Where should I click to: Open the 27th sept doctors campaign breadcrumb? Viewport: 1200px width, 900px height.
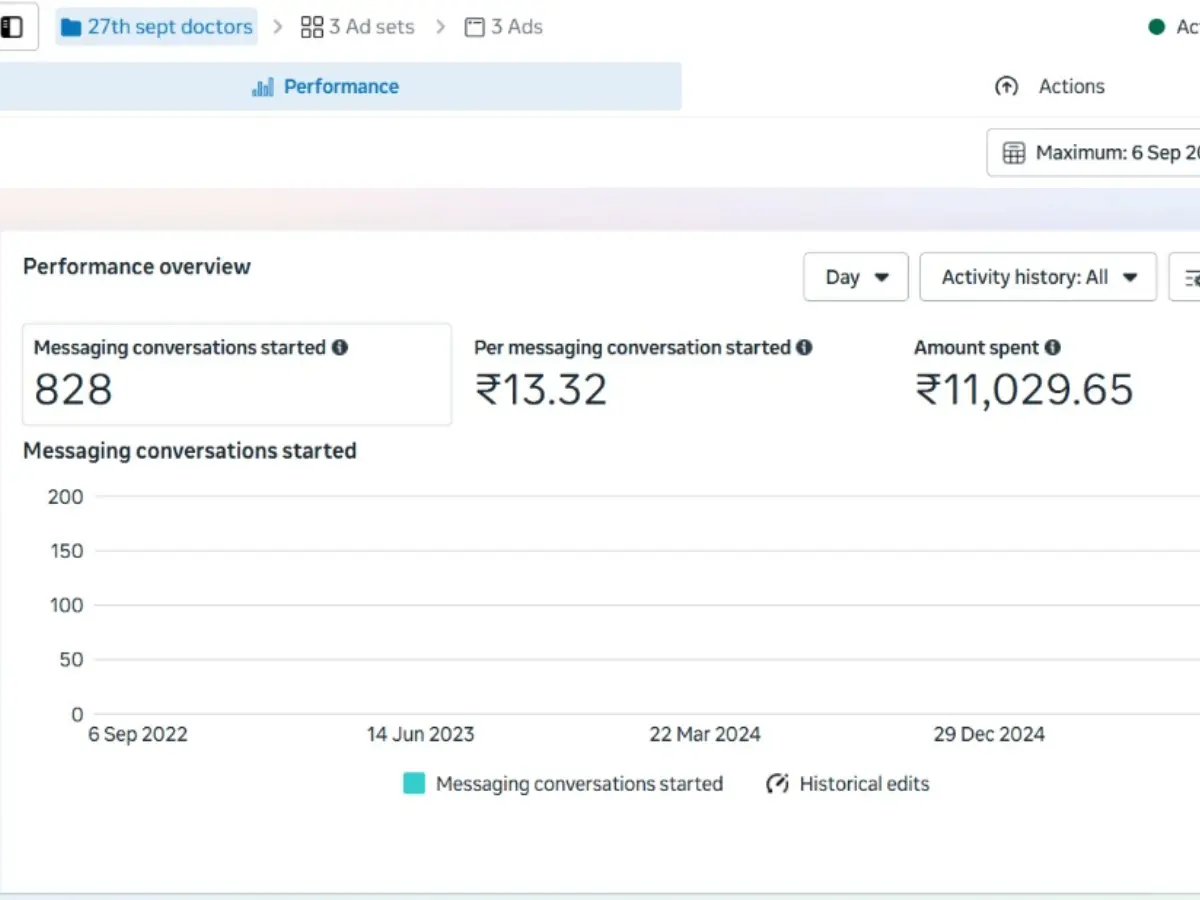(157, 27)
